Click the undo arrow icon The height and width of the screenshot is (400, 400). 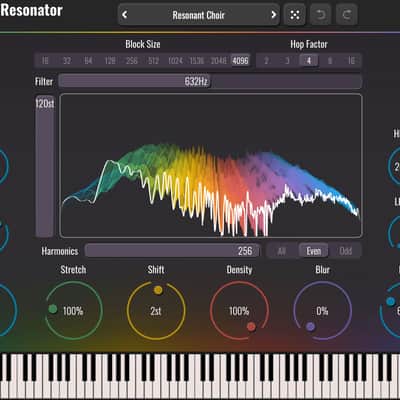pos(321,15)
